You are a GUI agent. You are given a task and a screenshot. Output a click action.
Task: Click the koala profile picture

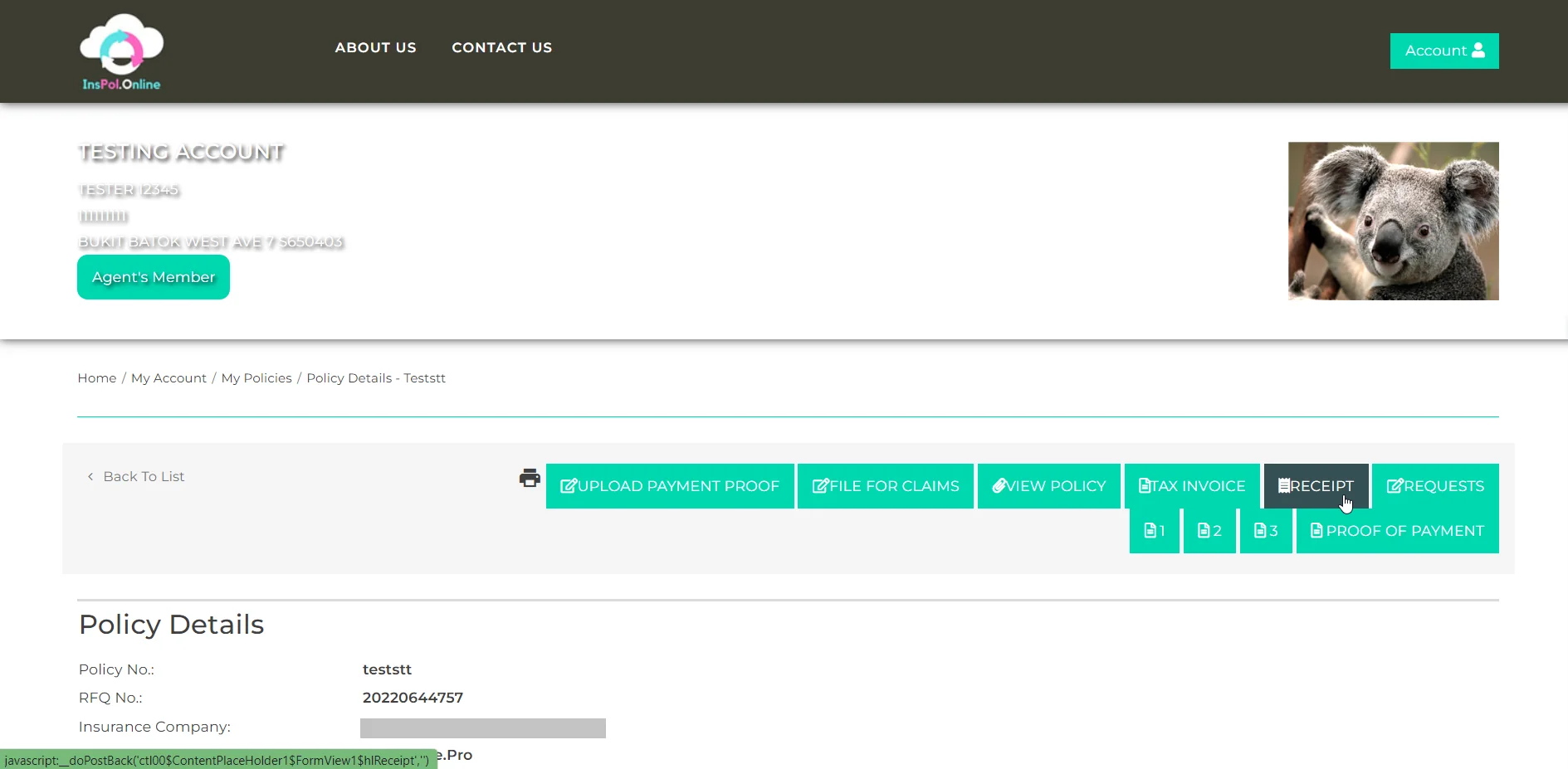[1393, 221]
